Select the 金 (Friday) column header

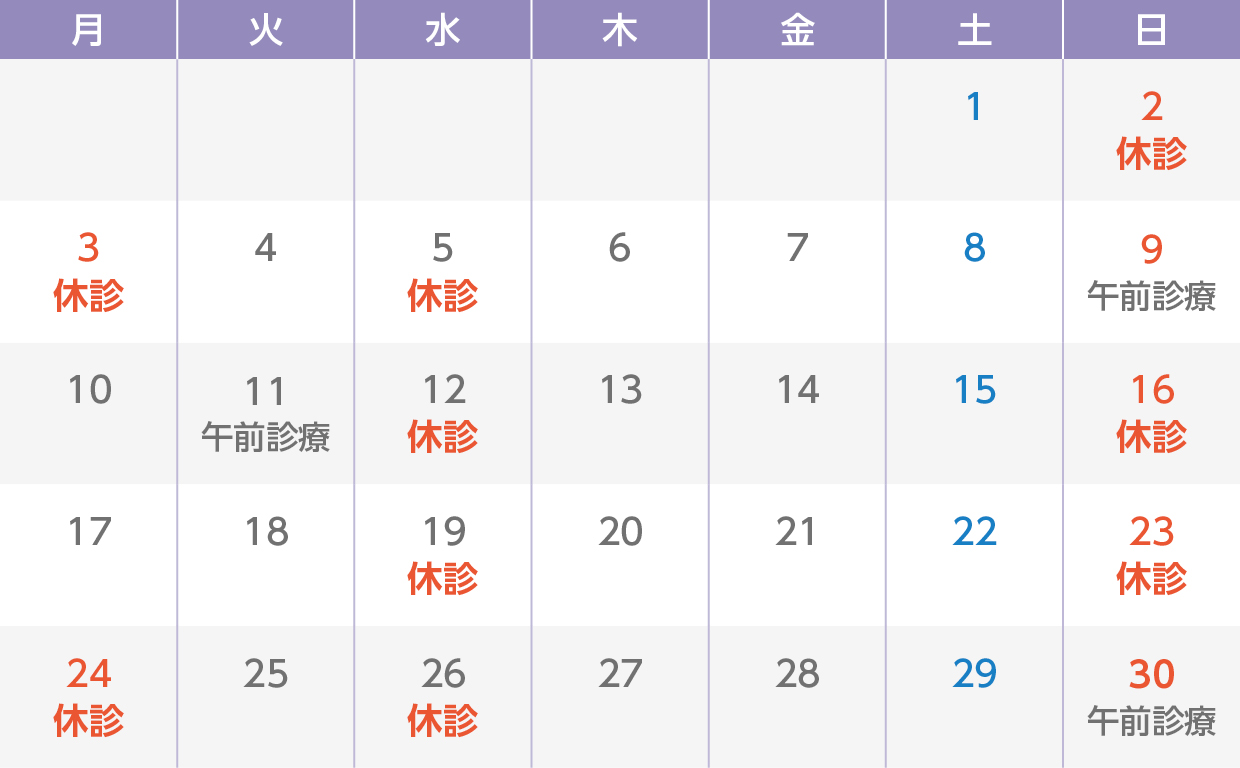click(x=797, y=30)
